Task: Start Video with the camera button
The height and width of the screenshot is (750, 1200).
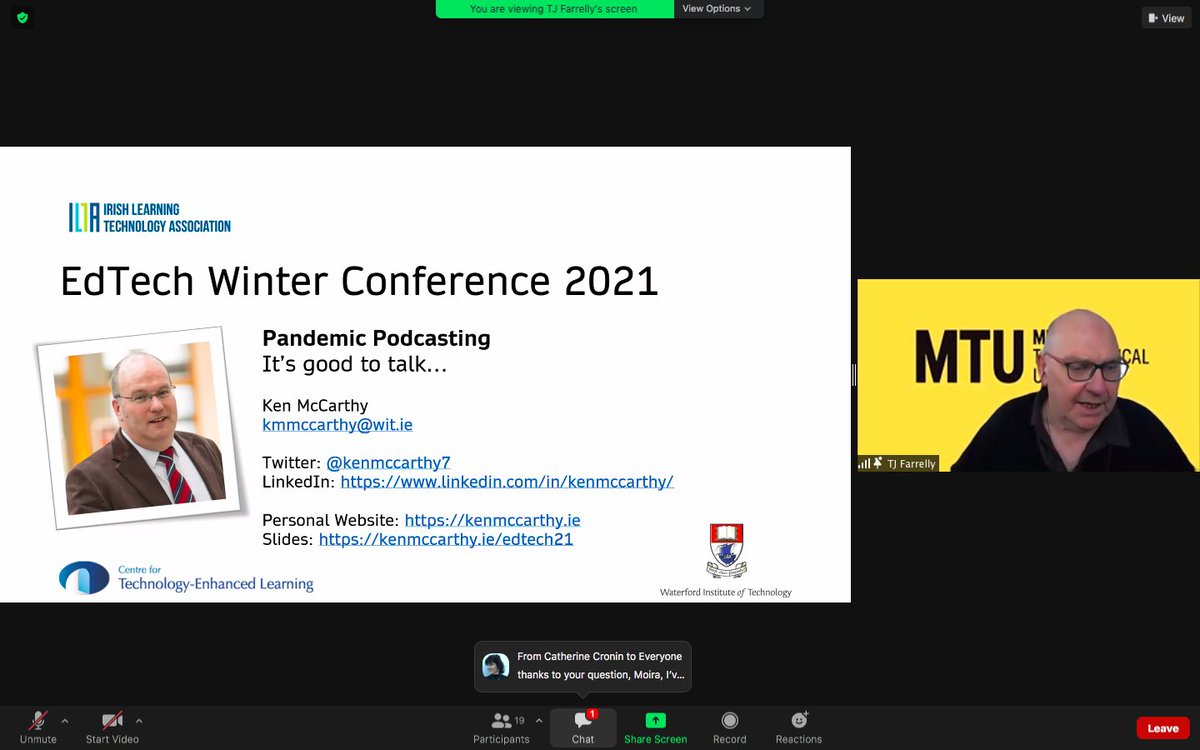Action: 112,727
